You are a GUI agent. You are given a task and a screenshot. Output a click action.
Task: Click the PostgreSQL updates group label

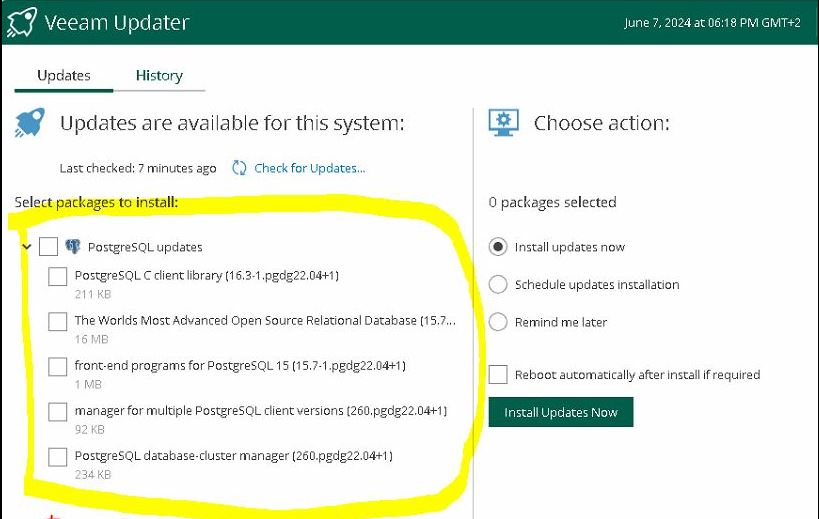tap(145, 247)
